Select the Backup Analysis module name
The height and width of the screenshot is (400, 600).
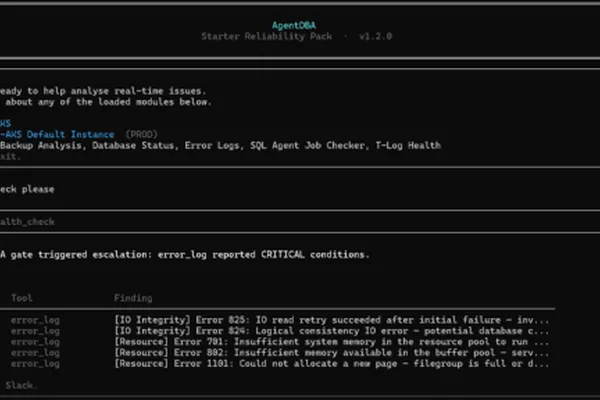coord(41,145)
